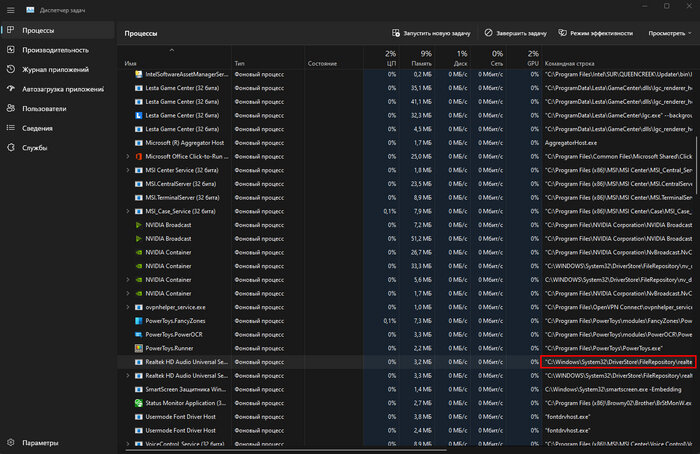The image size is (700, 454).
Task: Click OpenVPN Connect command line cell
Action: (x=618, y=307)
